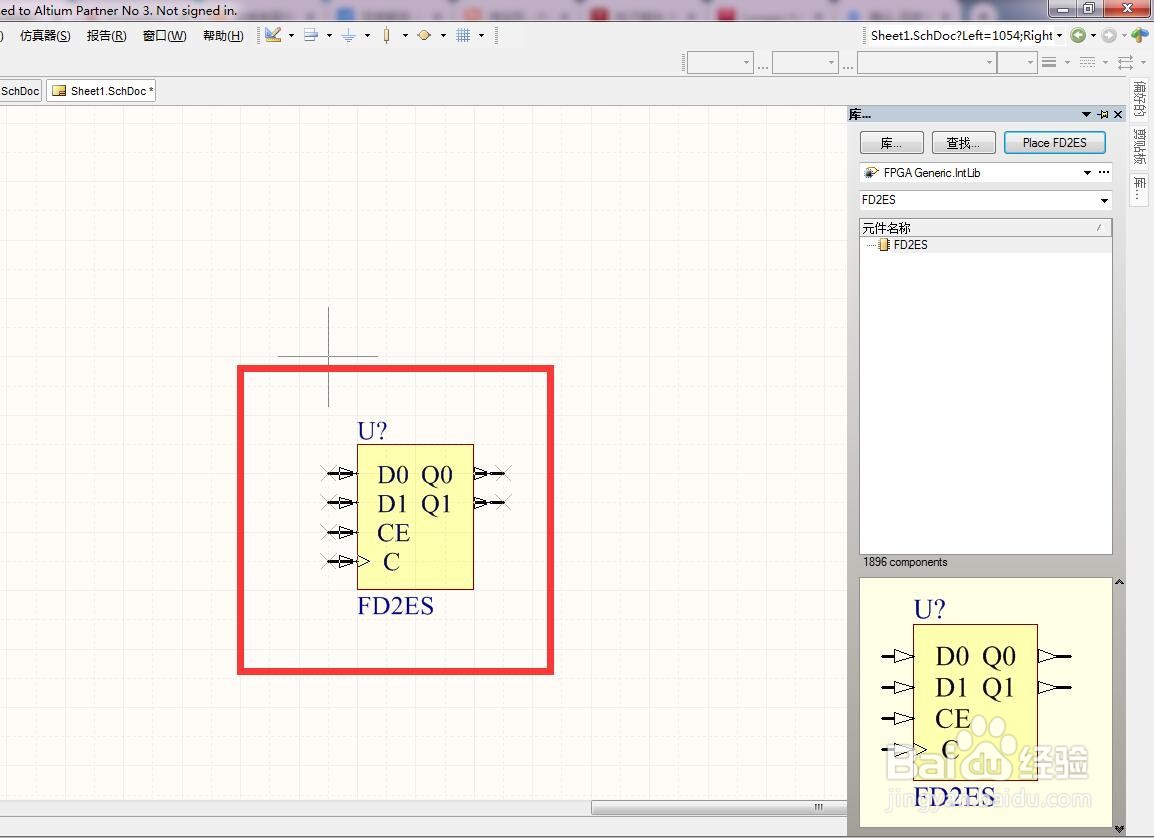Open the drawing utility tools icon
Screen dimensions: 1154x838
pos(273,35)
